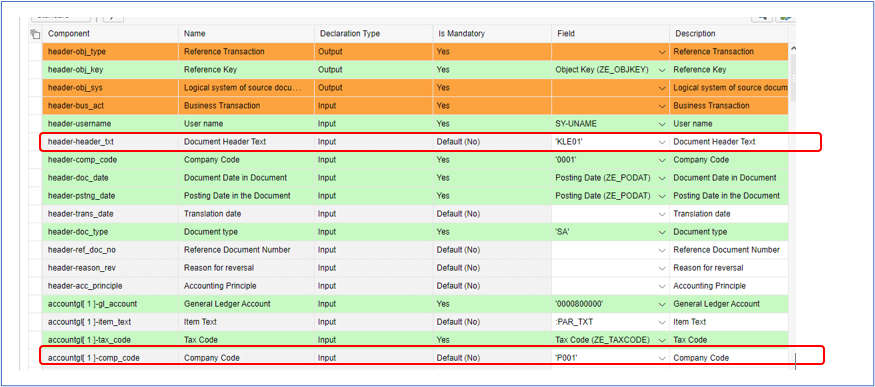Open Field dropdown for header-ref_doc_no row

pyautogui.click(x=662, y=250)
